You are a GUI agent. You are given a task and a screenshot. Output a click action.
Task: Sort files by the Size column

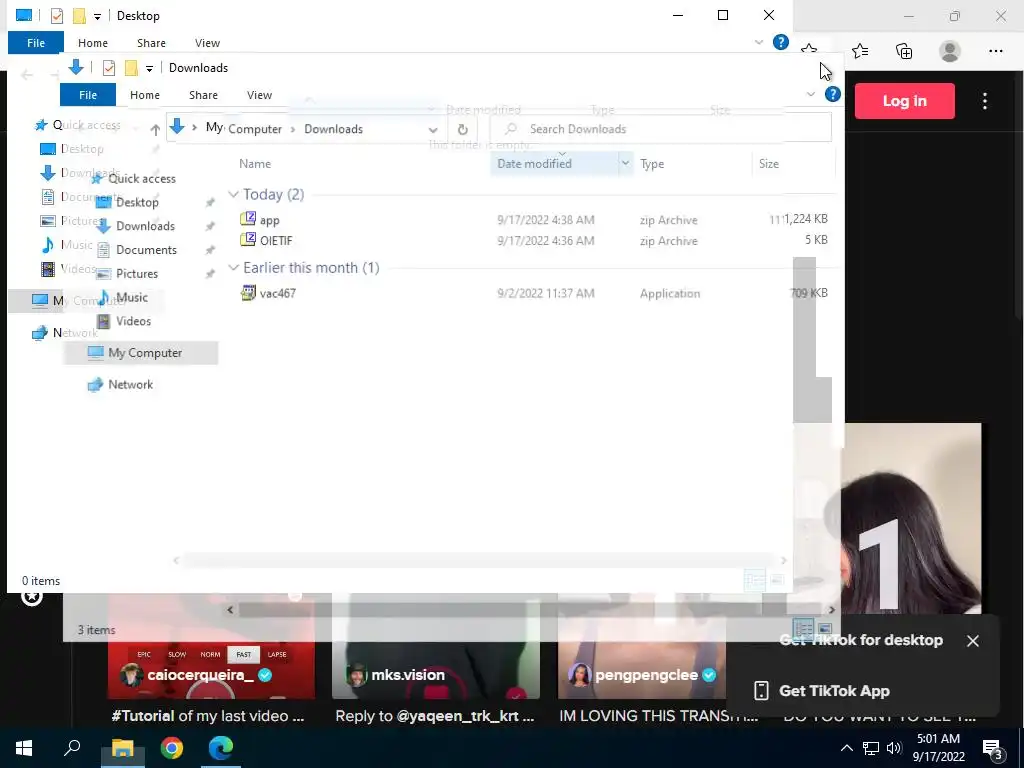click(x=769, y=164)
